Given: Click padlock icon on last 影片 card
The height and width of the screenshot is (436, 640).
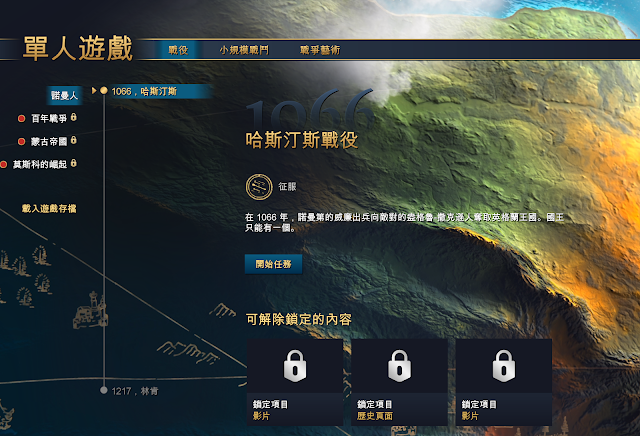Looking at the screenshot, I should [504, 366].
